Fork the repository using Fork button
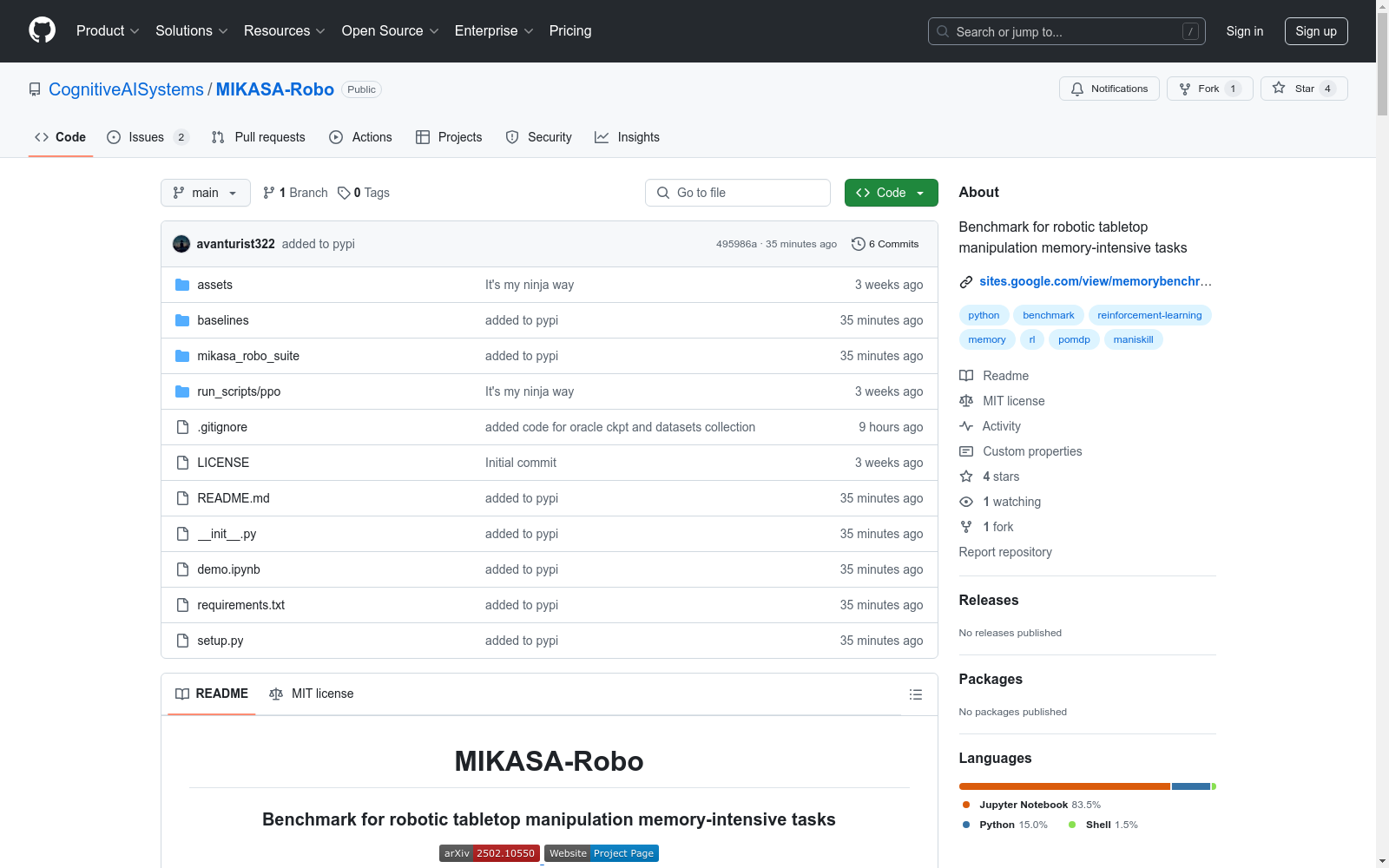This screenshot has height=868, width=1389. [x=1209, y=89]
